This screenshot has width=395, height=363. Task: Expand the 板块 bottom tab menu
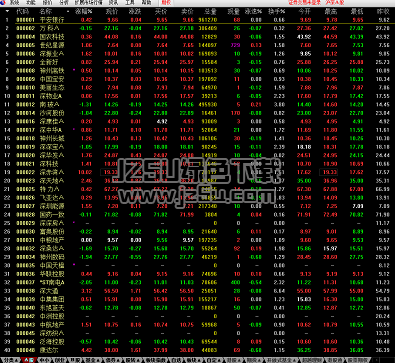click(192, 360)
